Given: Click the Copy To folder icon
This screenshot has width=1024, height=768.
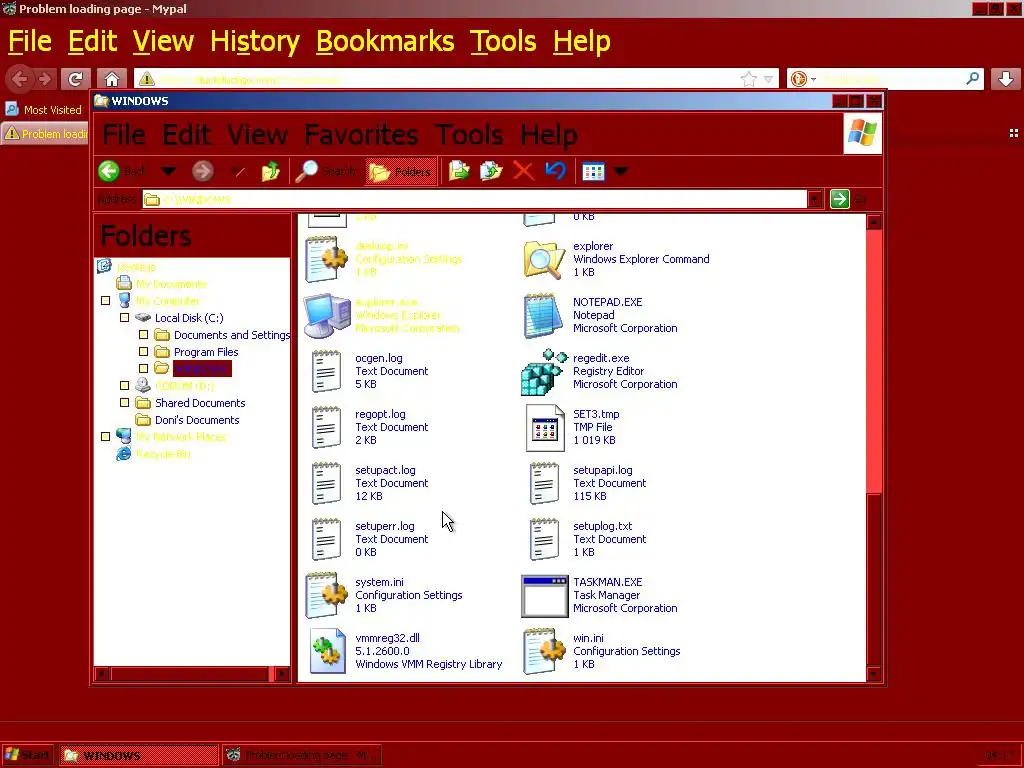Looking at the screenshot, I should (491, 171).
